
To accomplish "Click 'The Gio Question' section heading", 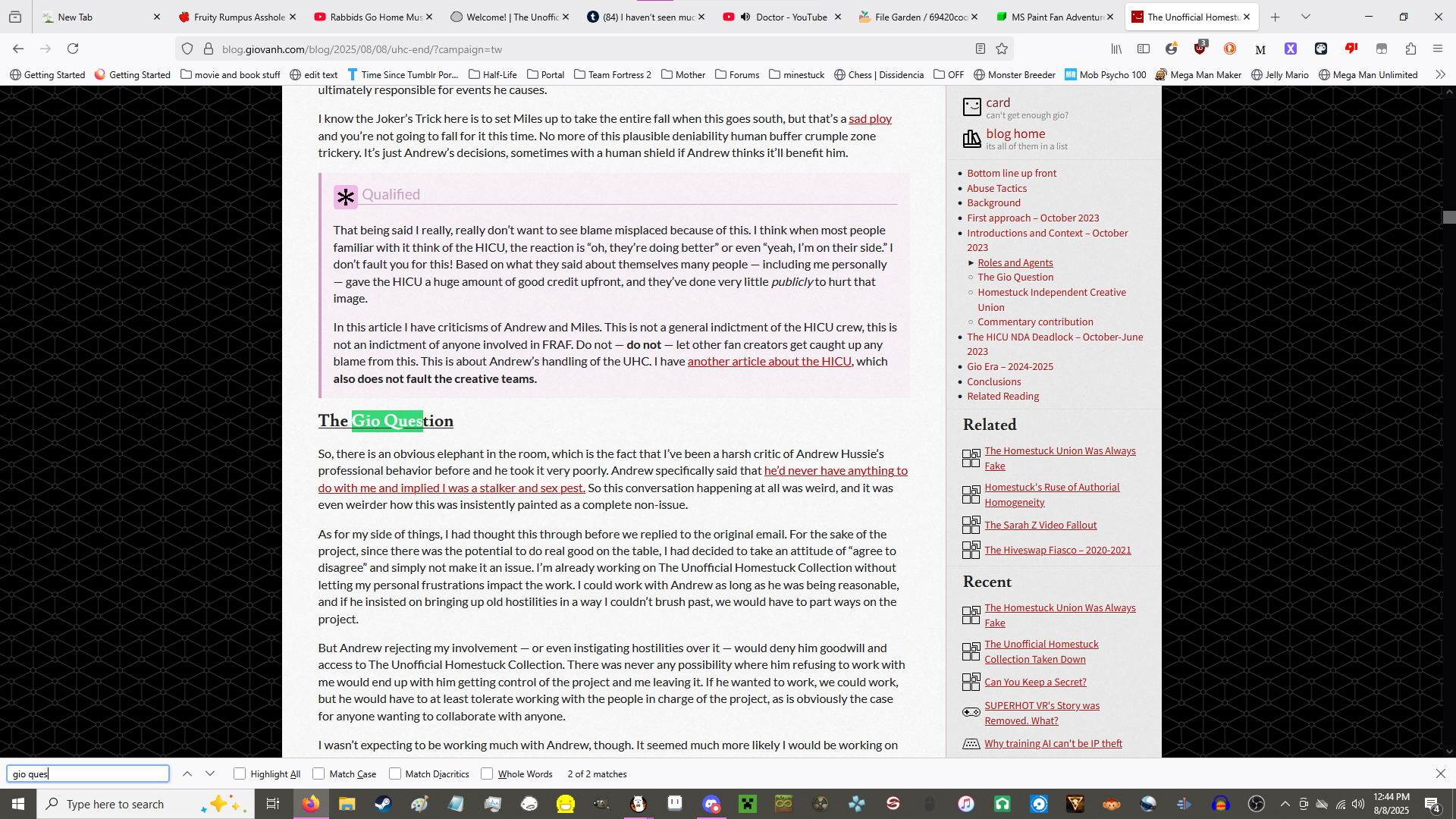I will [385, 421].
